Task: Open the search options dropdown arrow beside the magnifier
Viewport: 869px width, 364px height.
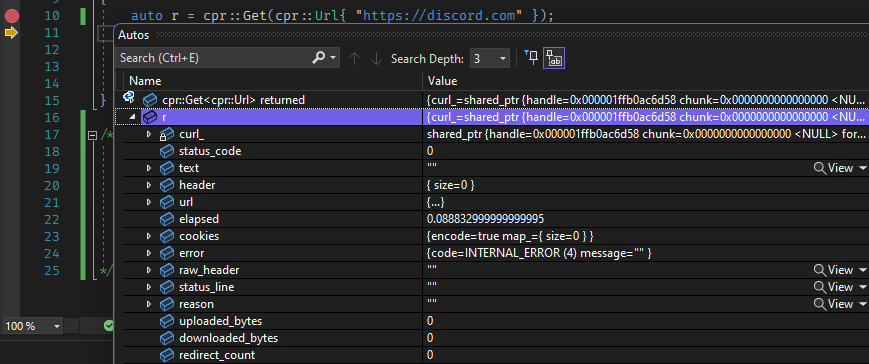Action: point(333,58)
